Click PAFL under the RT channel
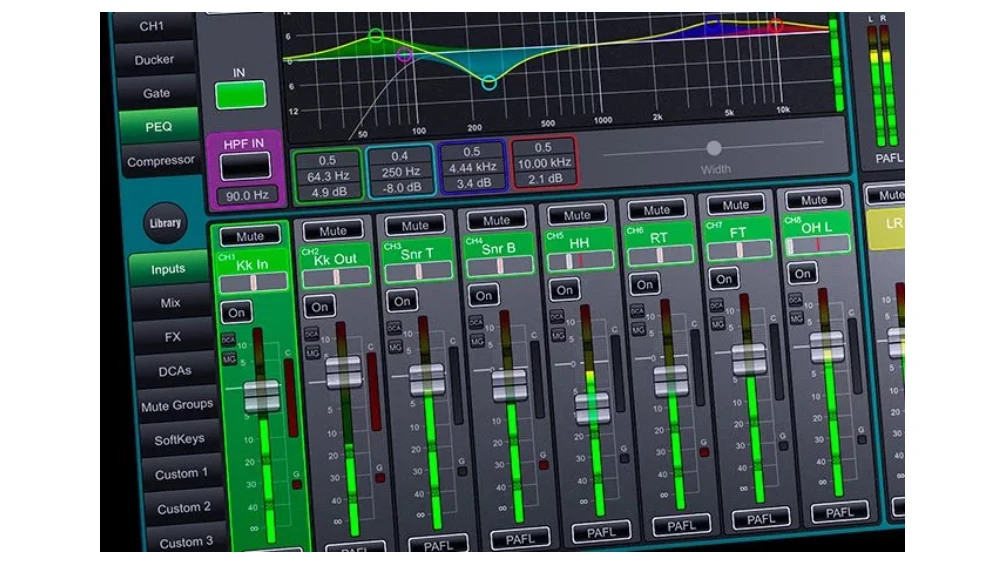This screenshot has height=569, width=1000. tap(681, 526)
